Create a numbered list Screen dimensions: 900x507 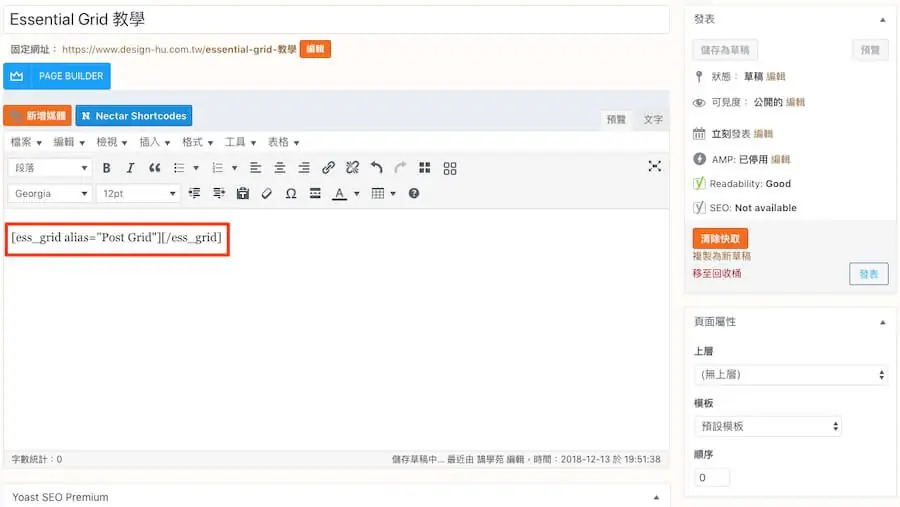pos(217,168)
